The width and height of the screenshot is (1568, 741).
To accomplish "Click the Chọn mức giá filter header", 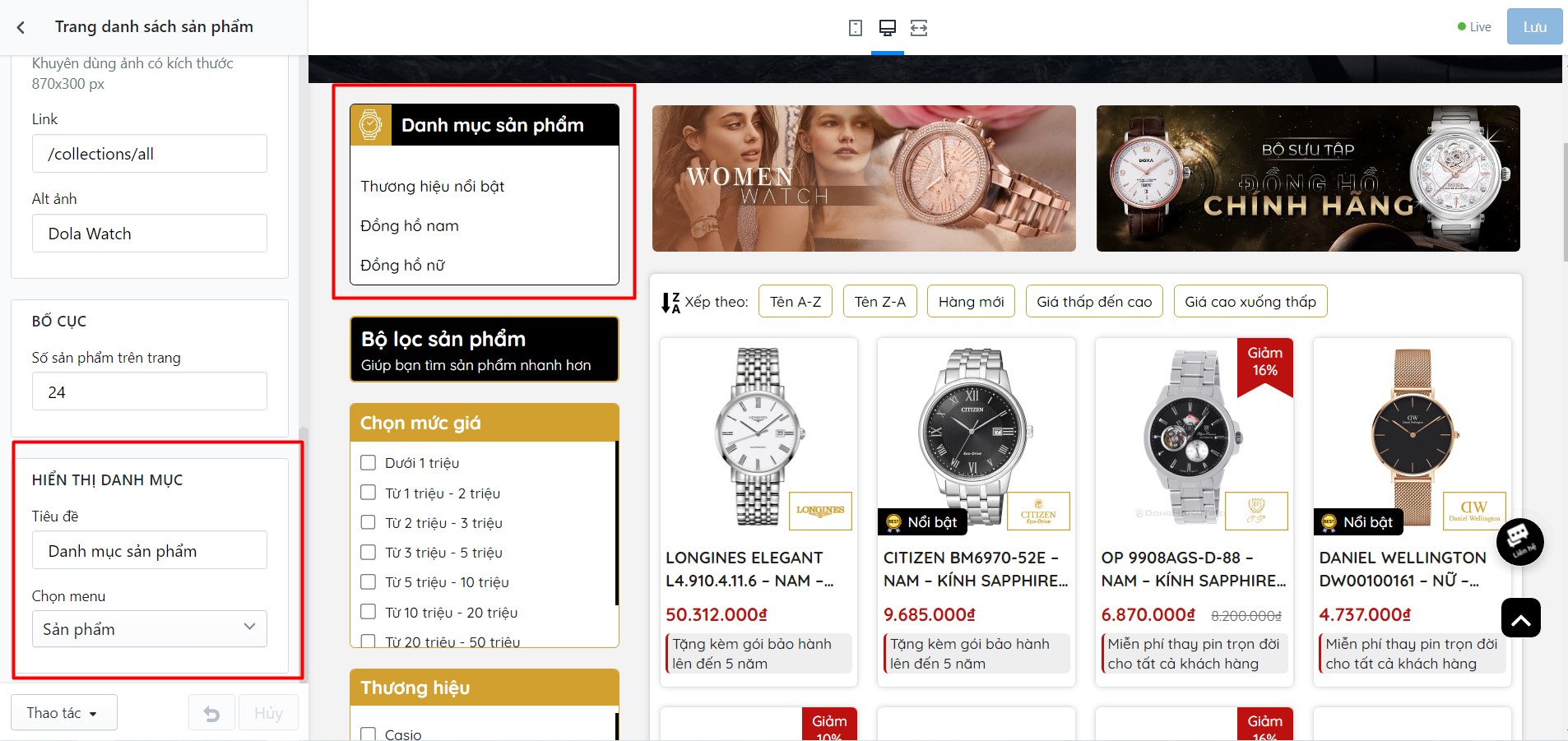I will (484, 423).
